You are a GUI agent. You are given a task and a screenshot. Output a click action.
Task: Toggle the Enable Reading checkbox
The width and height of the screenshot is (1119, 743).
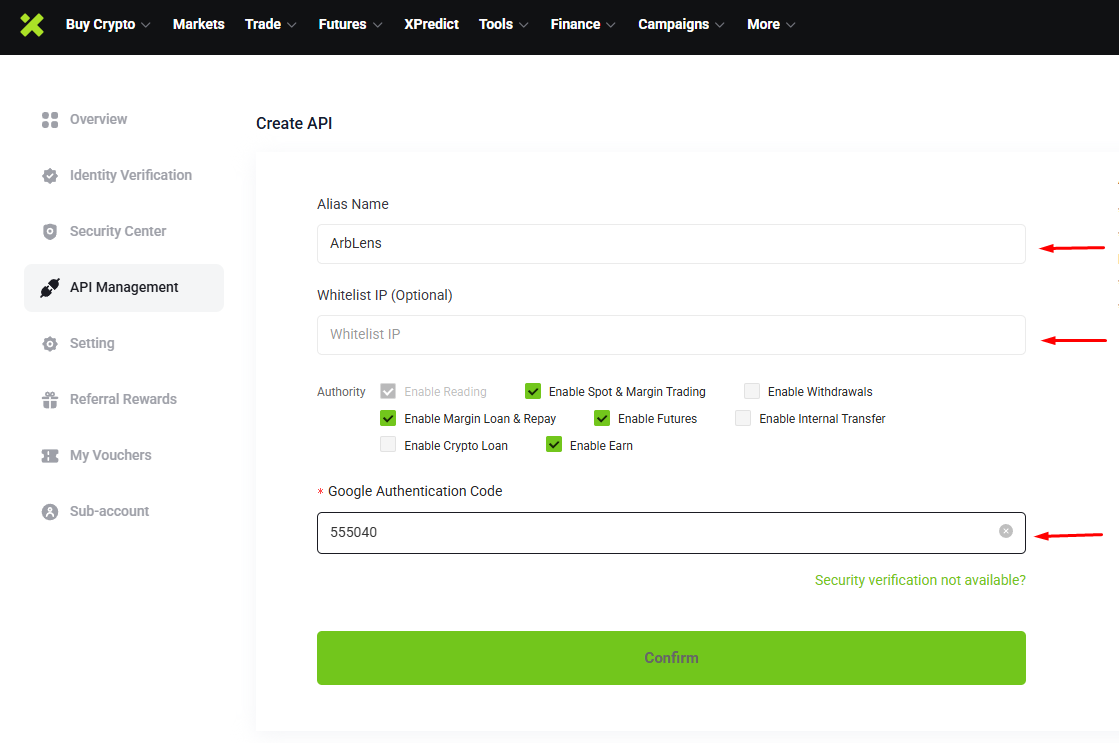tap(388, 391)
